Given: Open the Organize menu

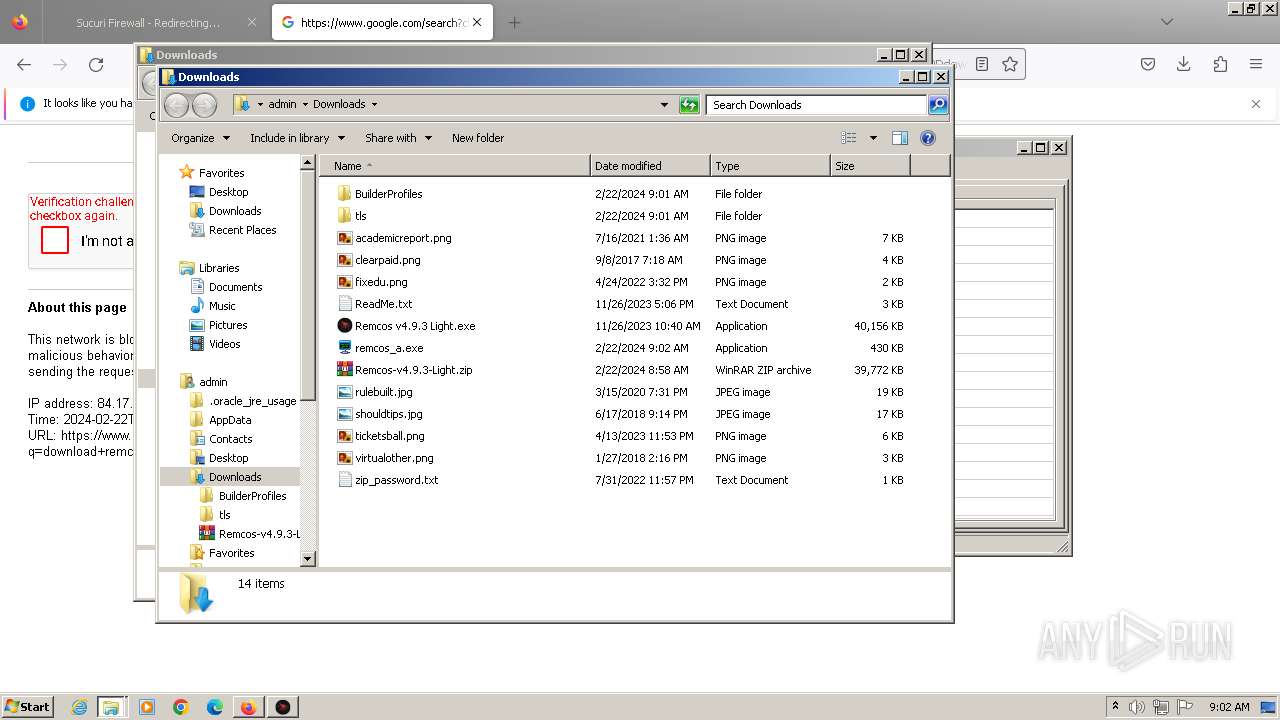Looking at the screenshot, I should pos(200,138).
